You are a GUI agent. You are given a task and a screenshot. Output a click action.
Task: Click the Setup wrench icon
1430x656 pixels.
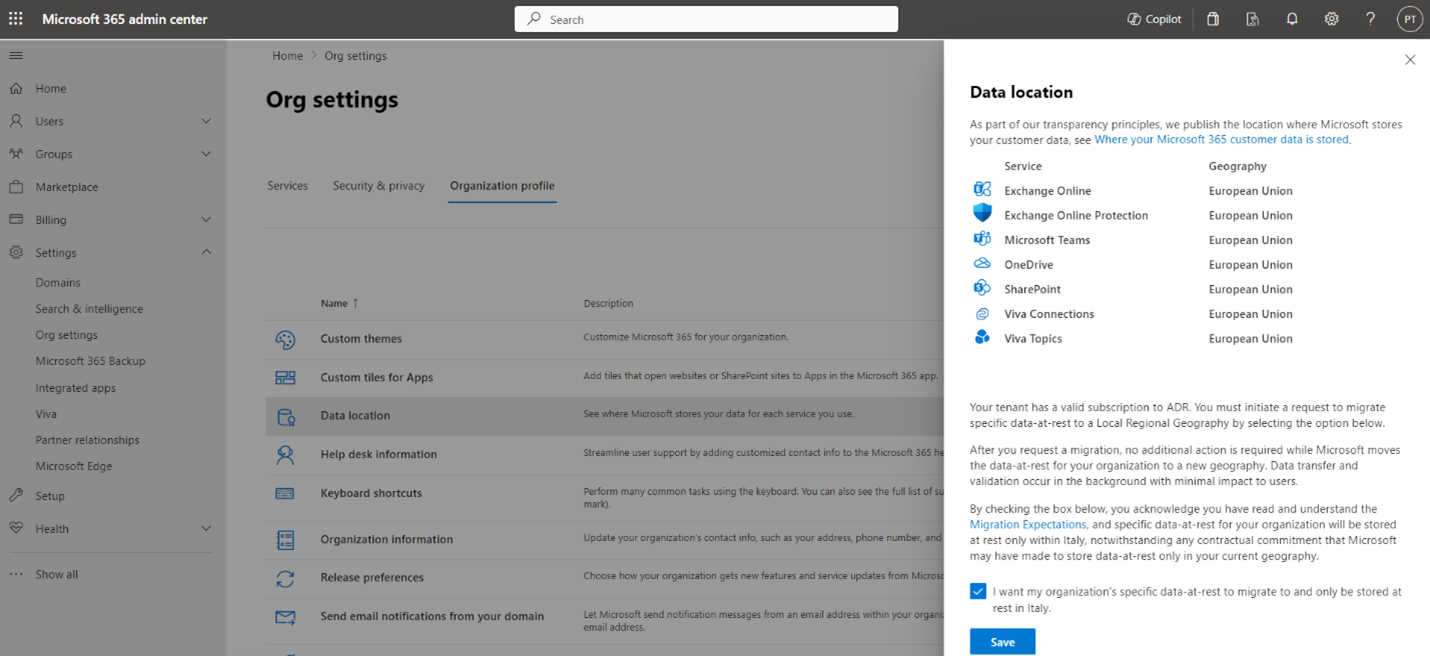[16, 496]
